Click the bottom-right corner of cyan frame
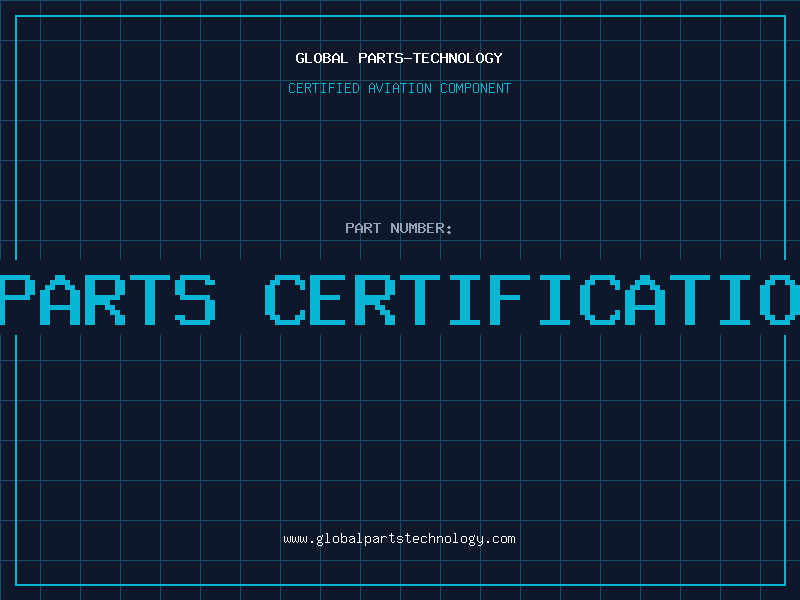The image size is (800, 600). tap(784, 584)
